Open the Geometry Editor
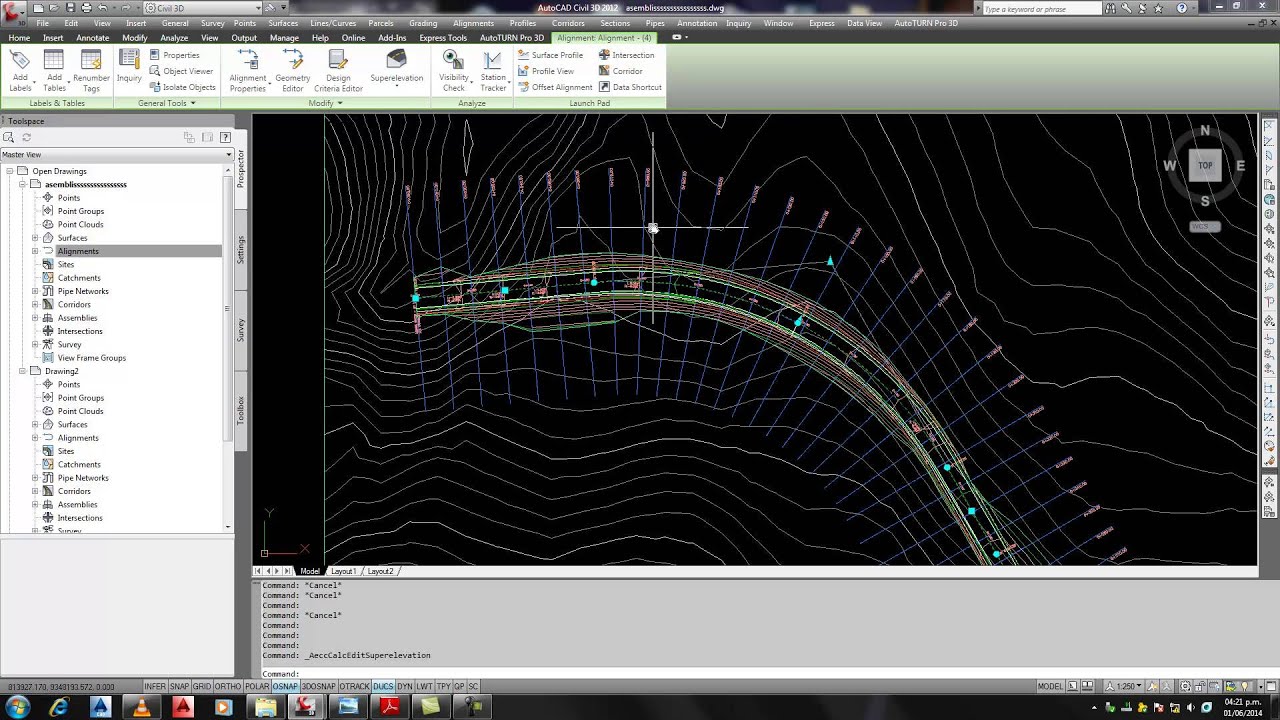This screenshot has height=720, width=1280. click(x=292, y=71)
